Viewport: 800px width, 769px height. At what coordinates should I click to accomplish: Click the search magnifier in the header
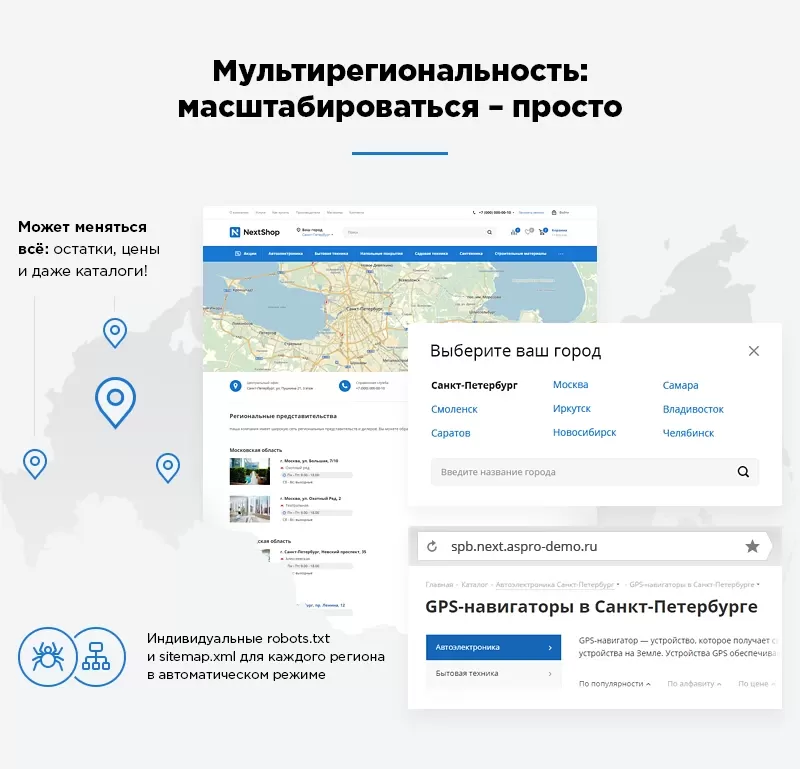click(490, 232)
